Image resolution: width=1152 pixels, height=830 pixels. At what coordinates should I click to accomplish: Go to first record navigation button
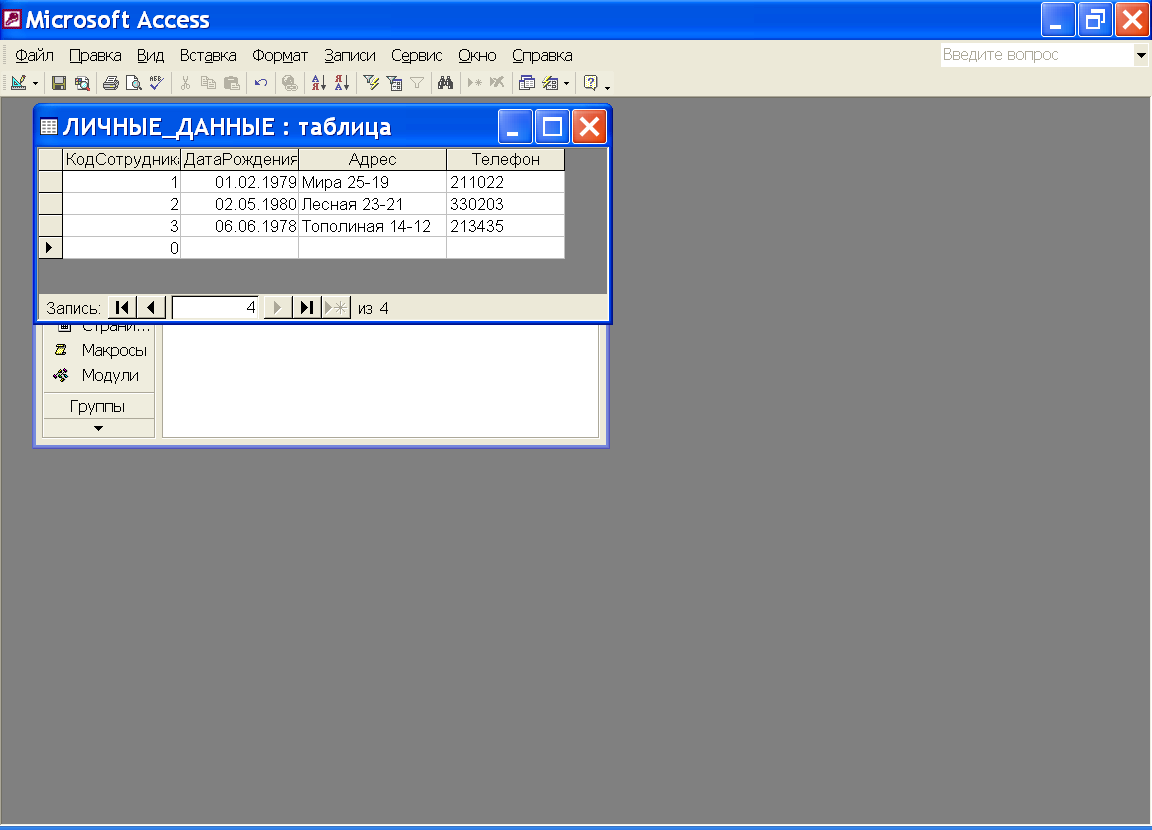(x=122, y=308)
